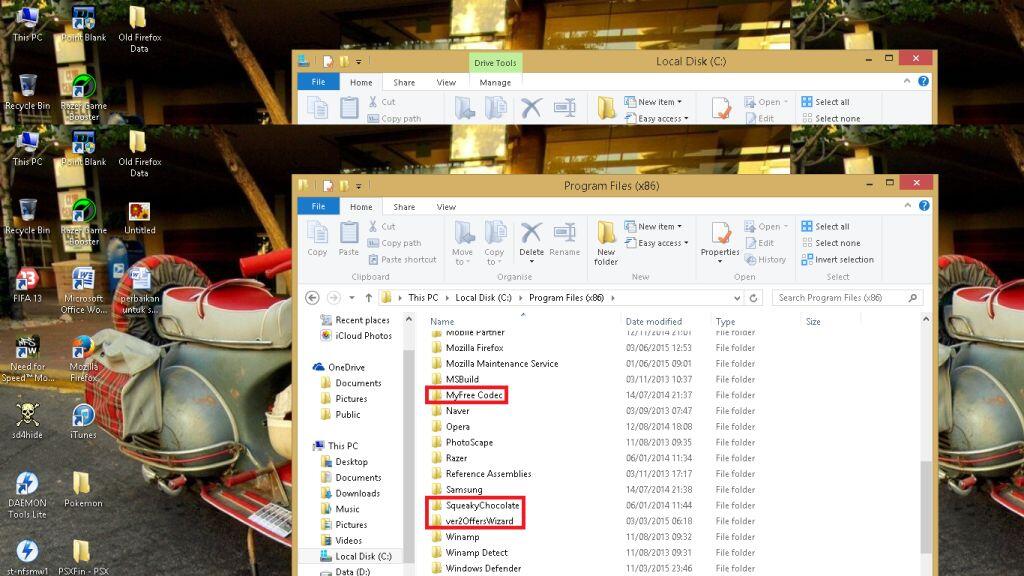1024x576 pixels.
Task: Click file list scrollbar up arrow
Action: coord(925,319)
